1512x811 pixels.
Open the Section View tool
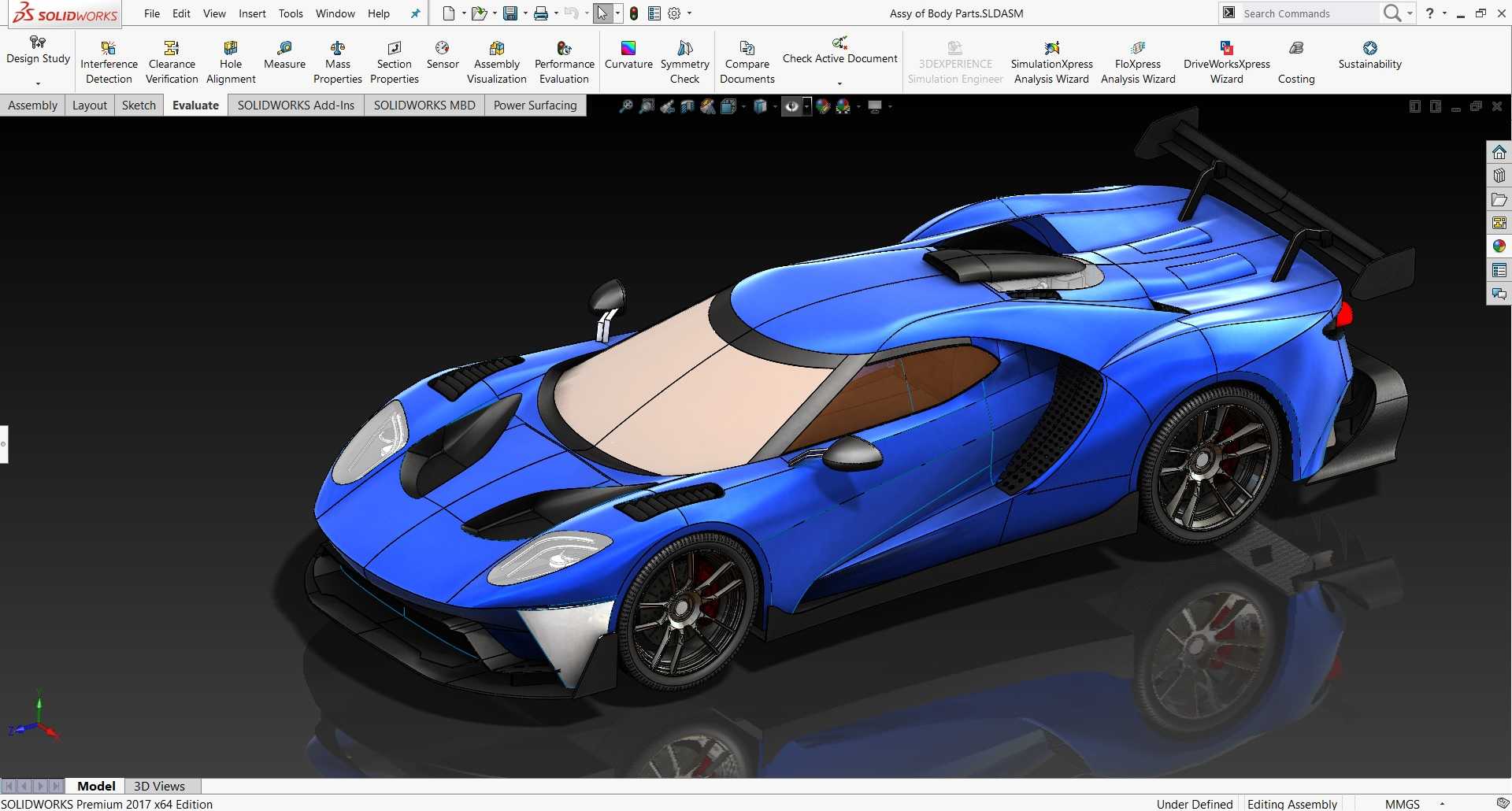(x=687, y=106)
